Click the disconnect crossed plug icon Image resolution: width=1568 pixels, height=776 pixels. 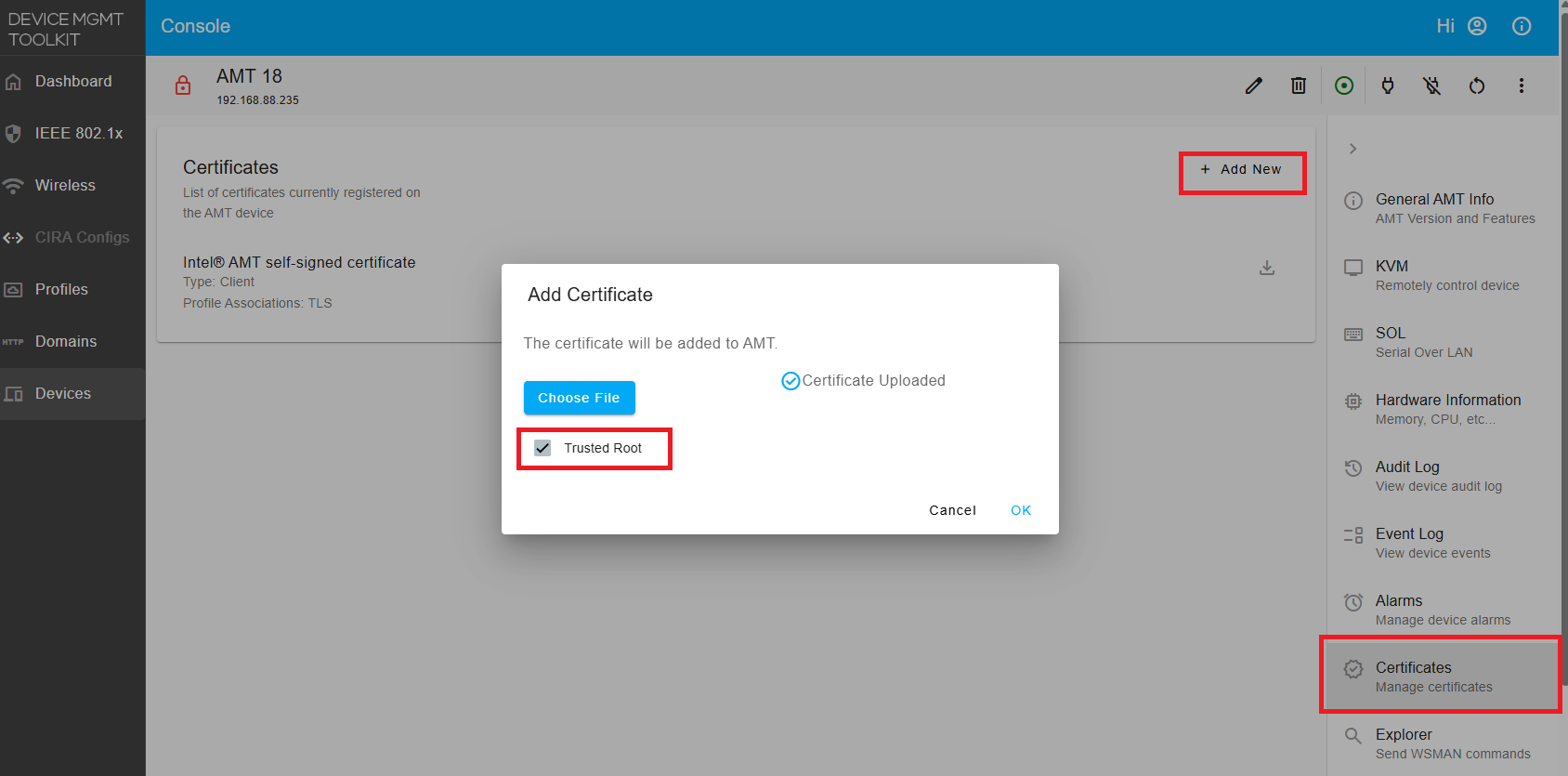(x=1432, y=85)
